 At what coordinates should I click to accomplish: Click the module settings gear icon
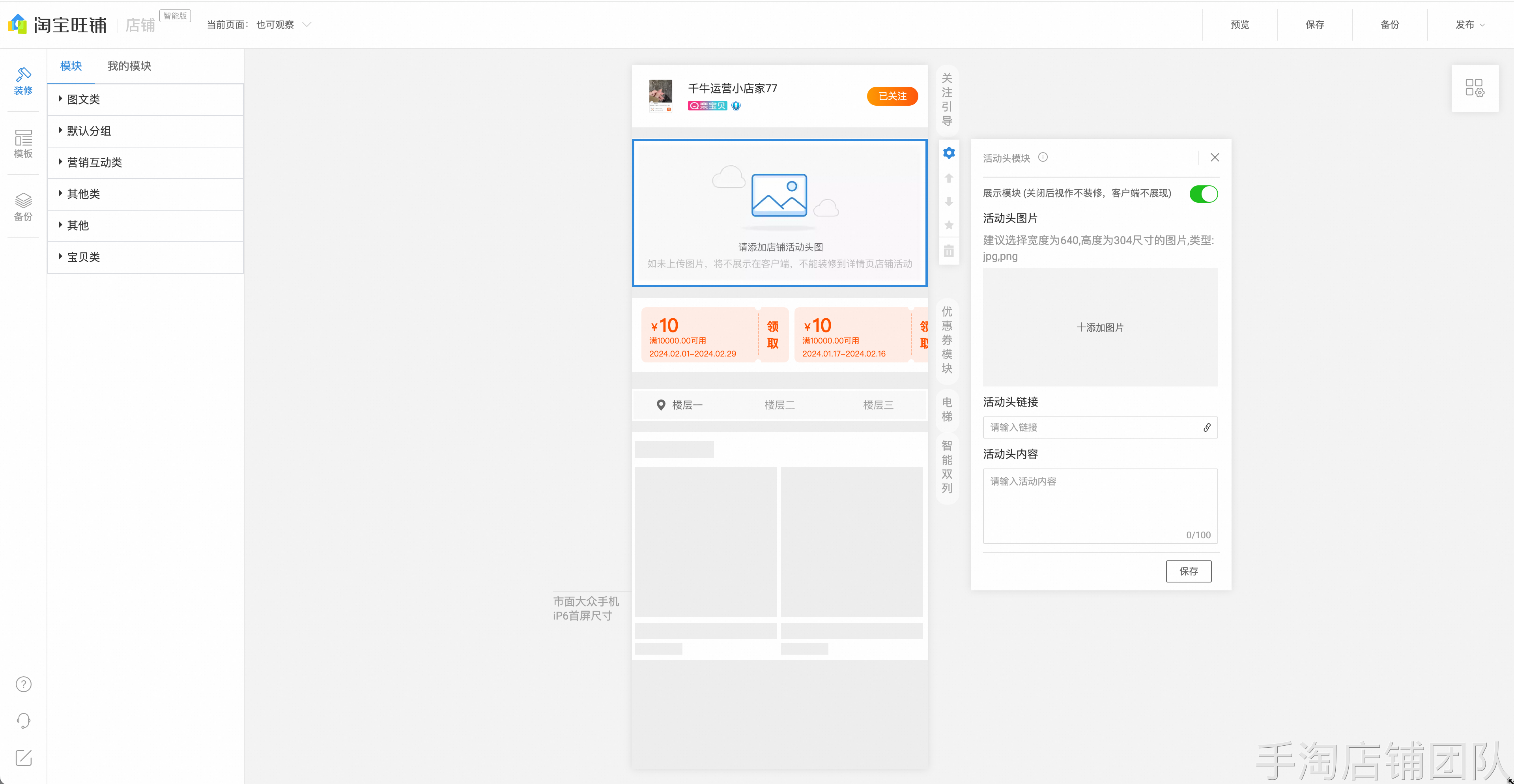949,153
